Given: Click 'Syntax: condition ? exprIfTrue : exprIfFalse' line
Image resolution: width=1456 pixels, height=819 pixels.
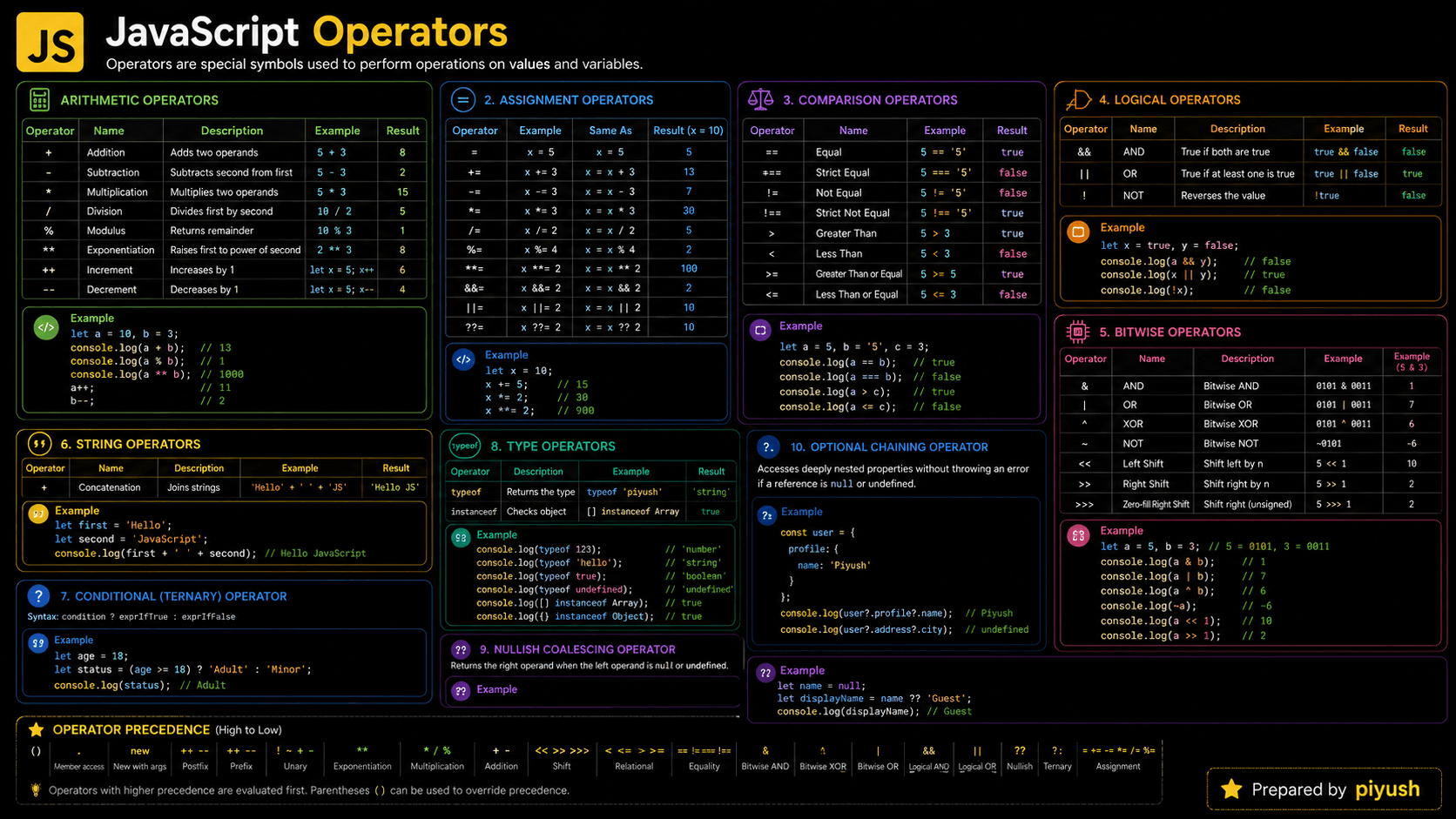Looking at the screenshot, I should click(x=131, y=617).
